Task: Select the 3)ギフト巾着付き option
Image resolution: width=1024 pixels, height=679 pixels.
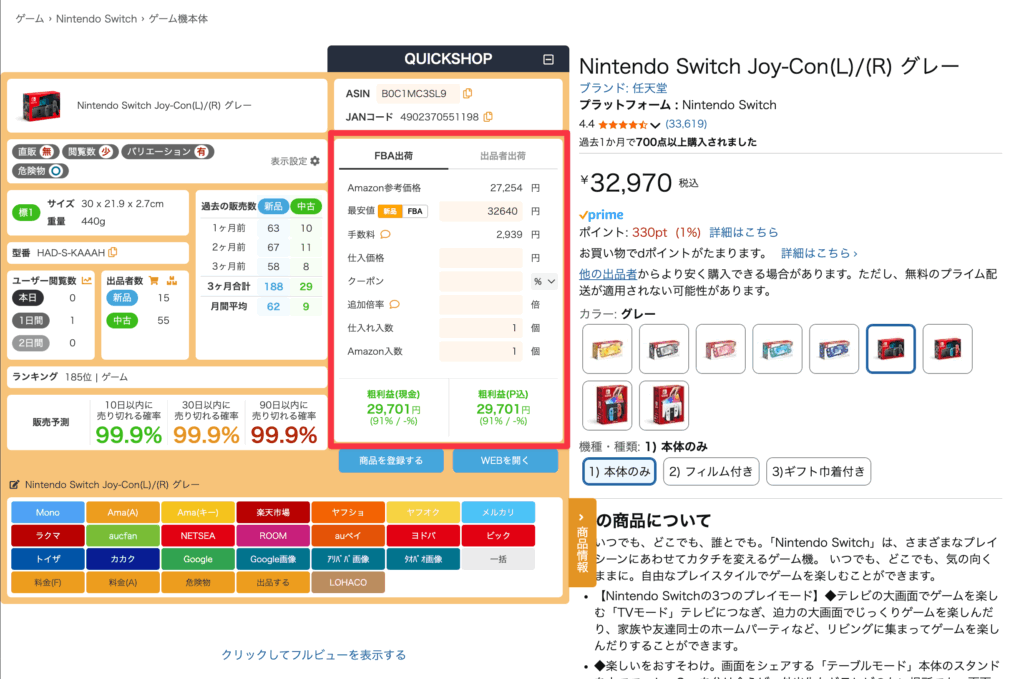Action: (818, 471)
